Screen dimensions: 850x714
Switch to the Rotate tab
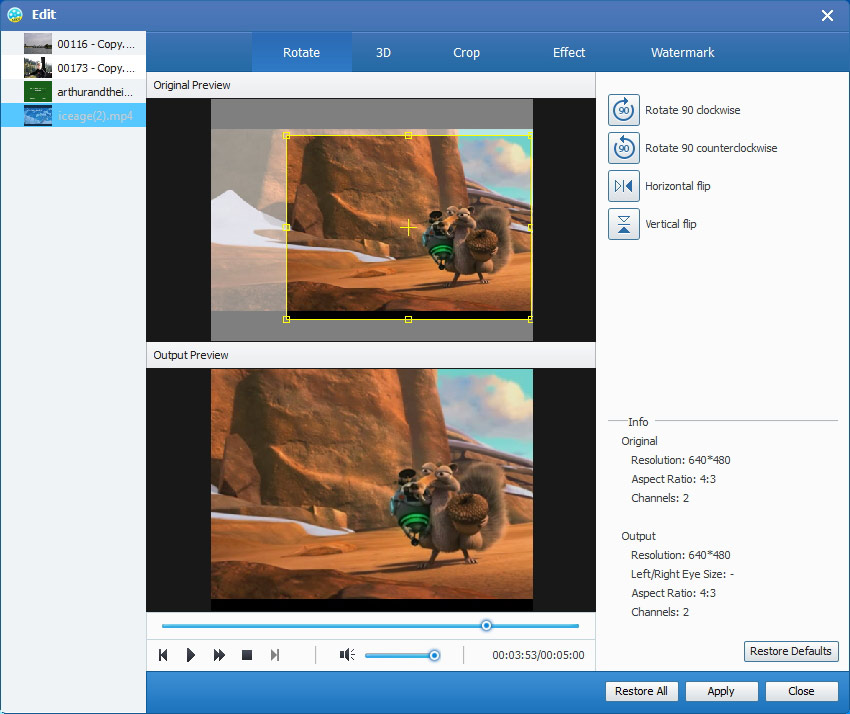(x=301, y=53)
